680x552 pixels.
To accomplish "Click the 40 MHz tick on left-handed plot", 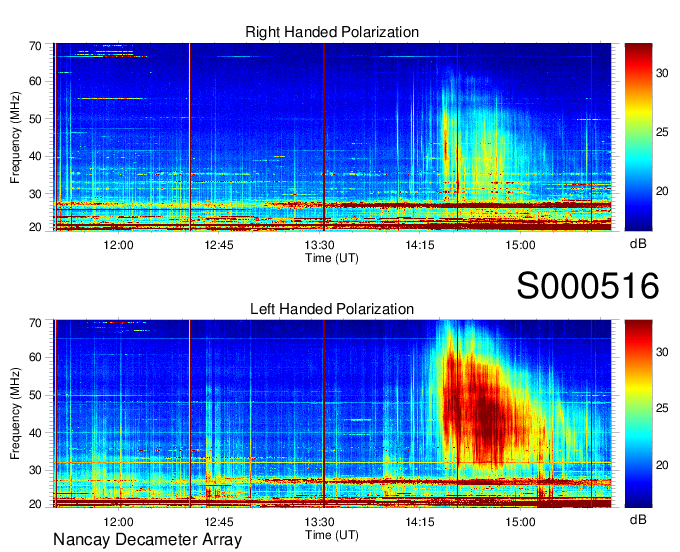I will point(35,433).
